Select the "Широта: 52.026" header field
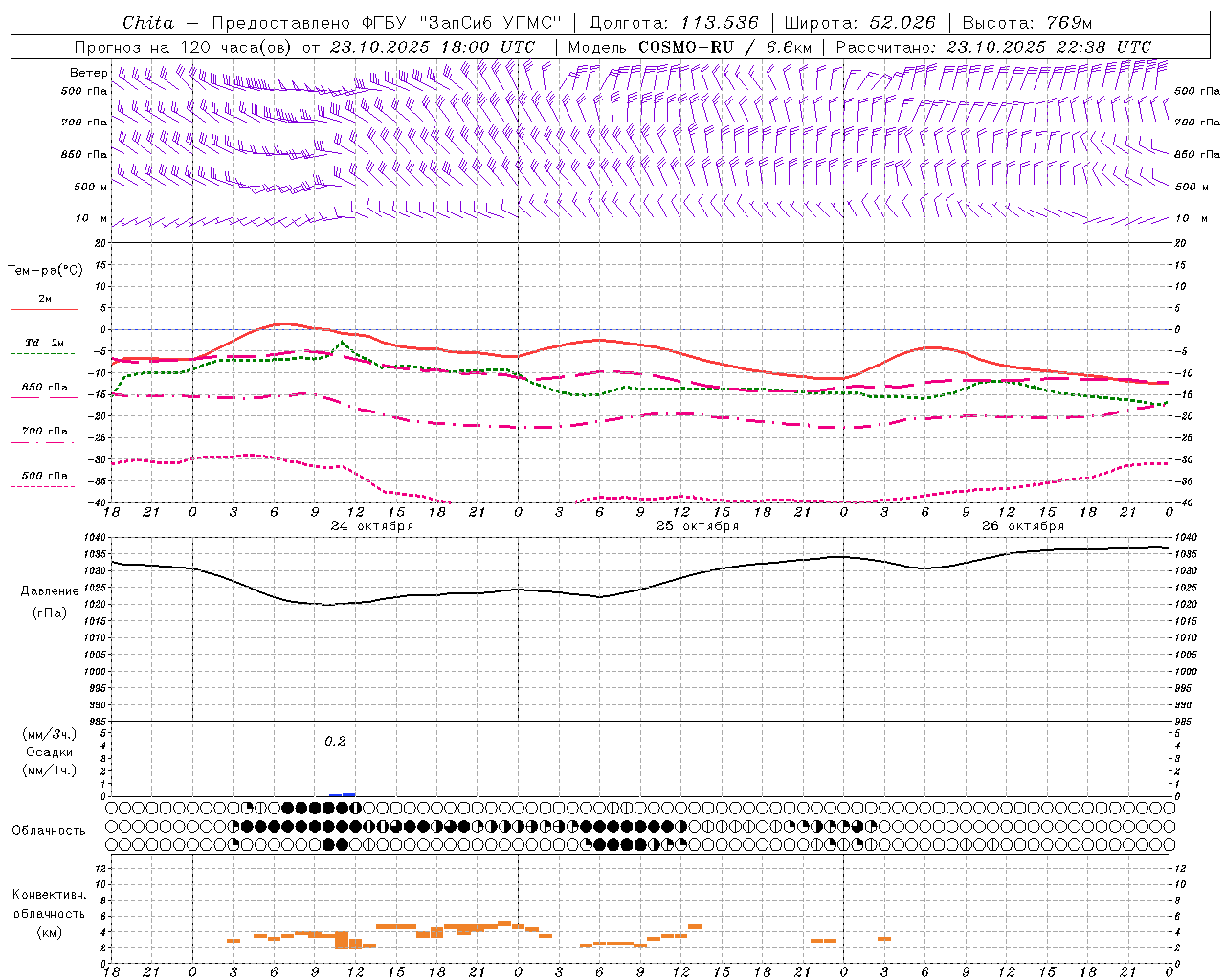Image resolution: width=1225 pixels, height=980 pixels. click(859, 23)
